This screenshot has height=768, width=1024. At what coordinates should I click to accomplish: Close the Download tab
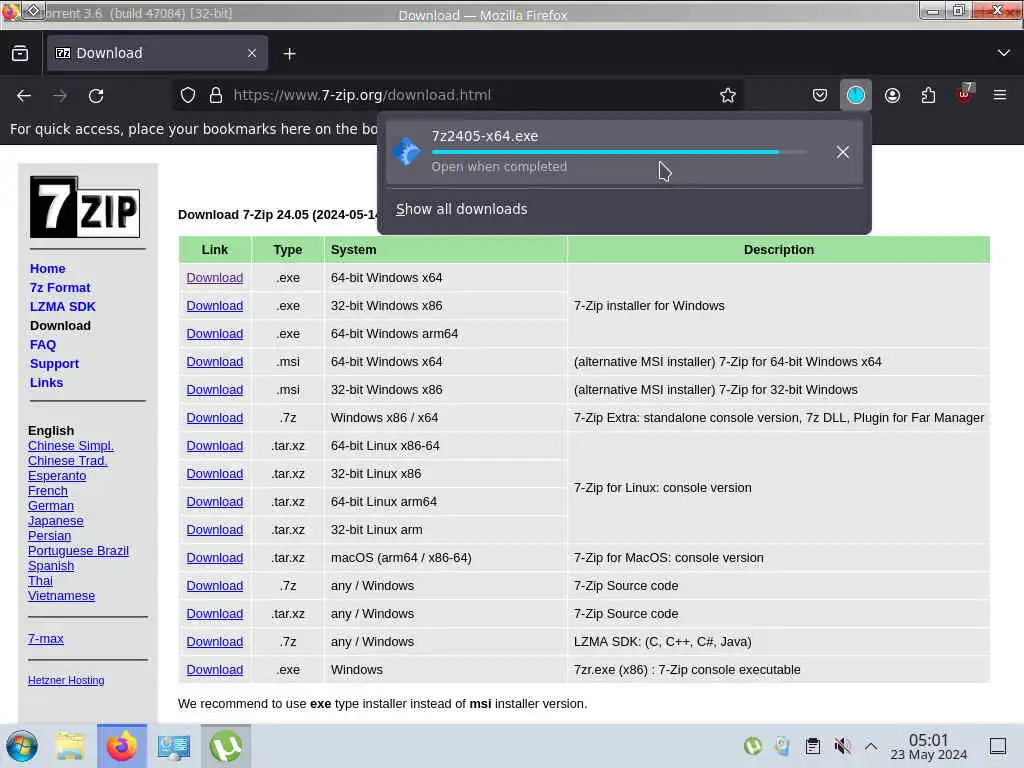(252, 54)
